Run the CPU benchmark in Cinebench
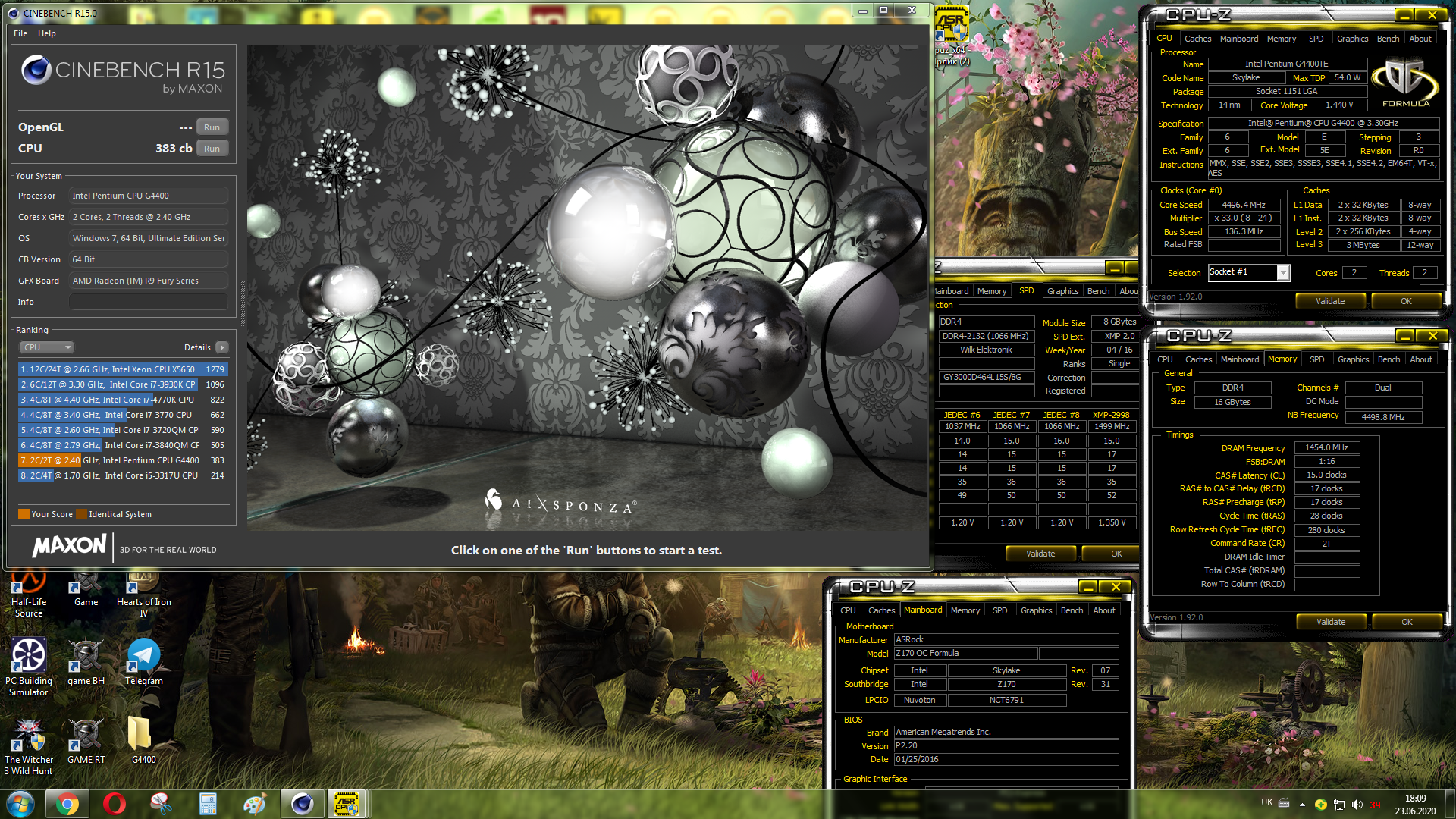The image size is (1456, 819). pos(212,149)
